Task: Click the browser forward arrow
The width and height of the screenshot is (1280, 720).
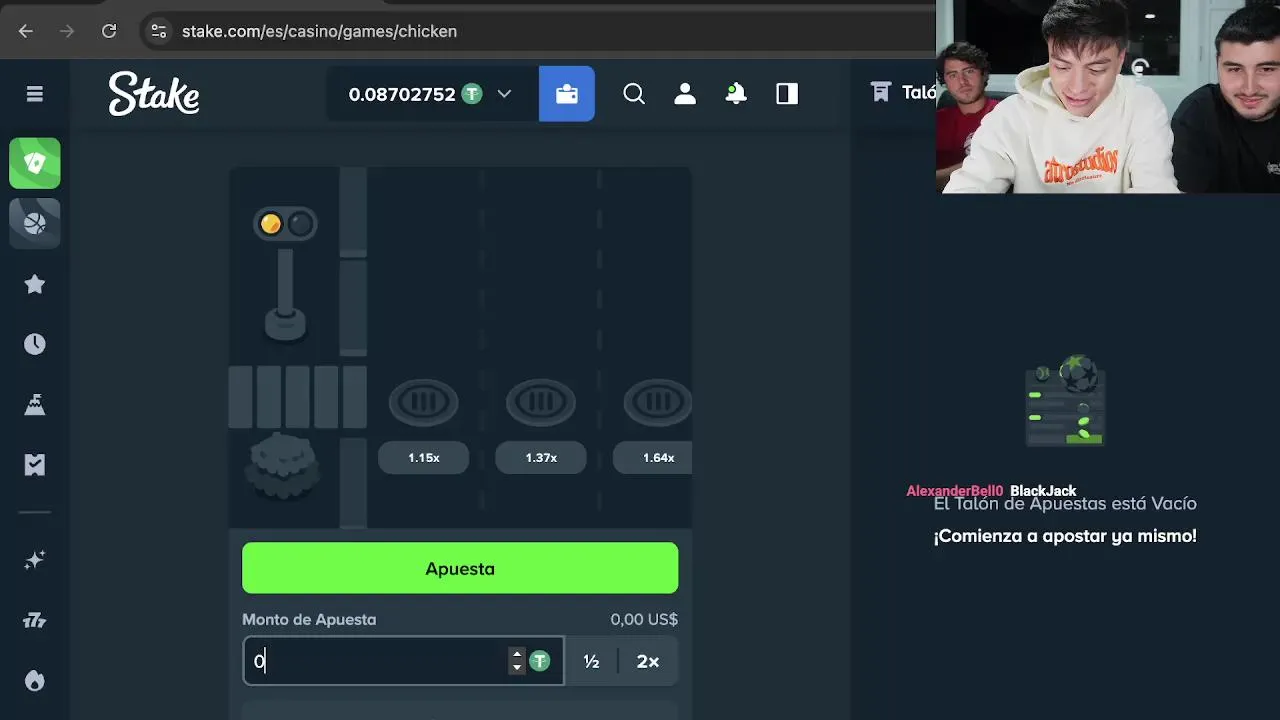Action: [67, 31]
